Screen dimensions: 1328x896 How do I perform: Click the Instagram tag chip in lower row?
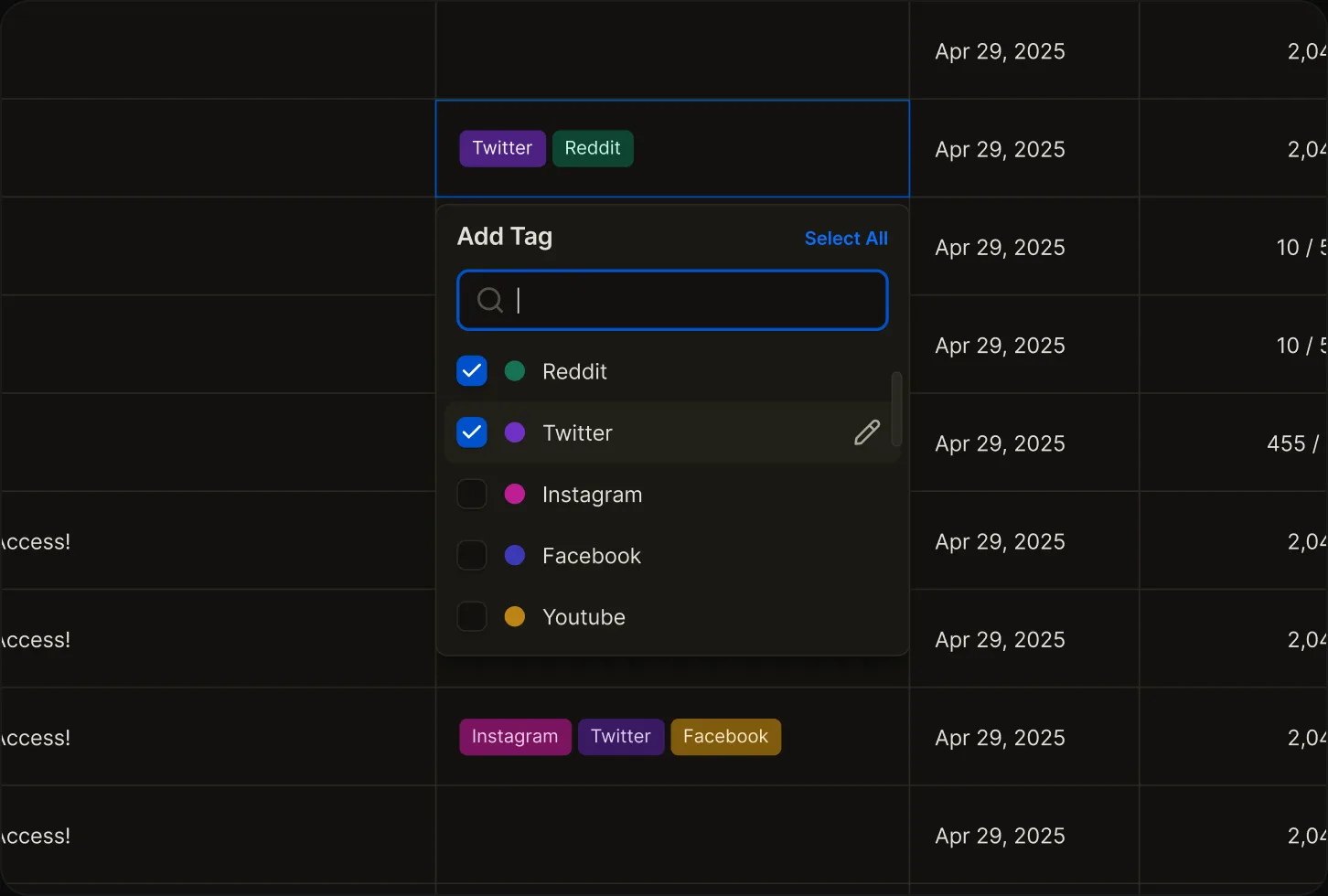click(x=515, y=737)
